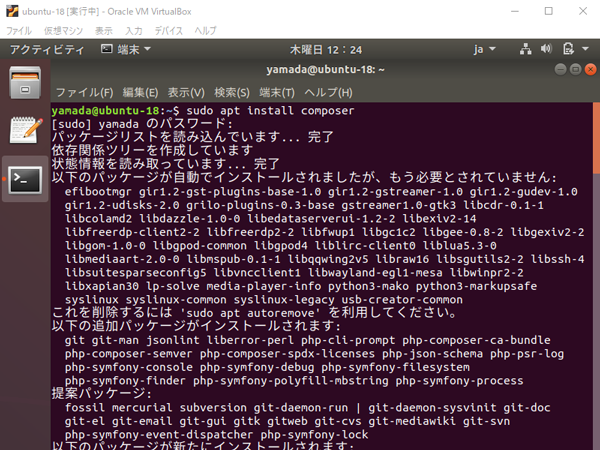Click the package name jsonlint
This screenshot has width=600, height=450.
coord(173,340)
